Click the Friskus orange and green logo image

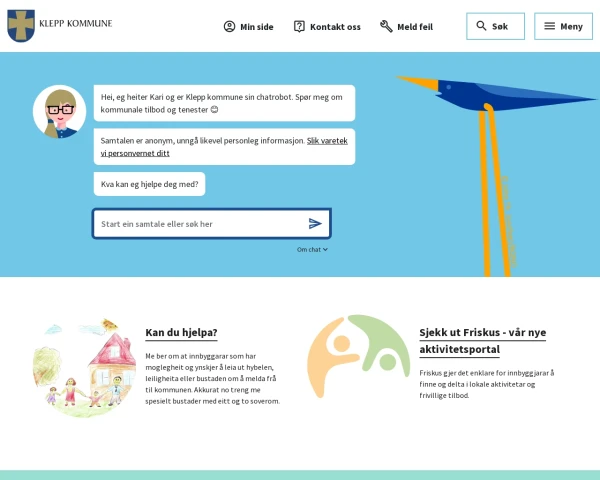[x=359, y=356]
